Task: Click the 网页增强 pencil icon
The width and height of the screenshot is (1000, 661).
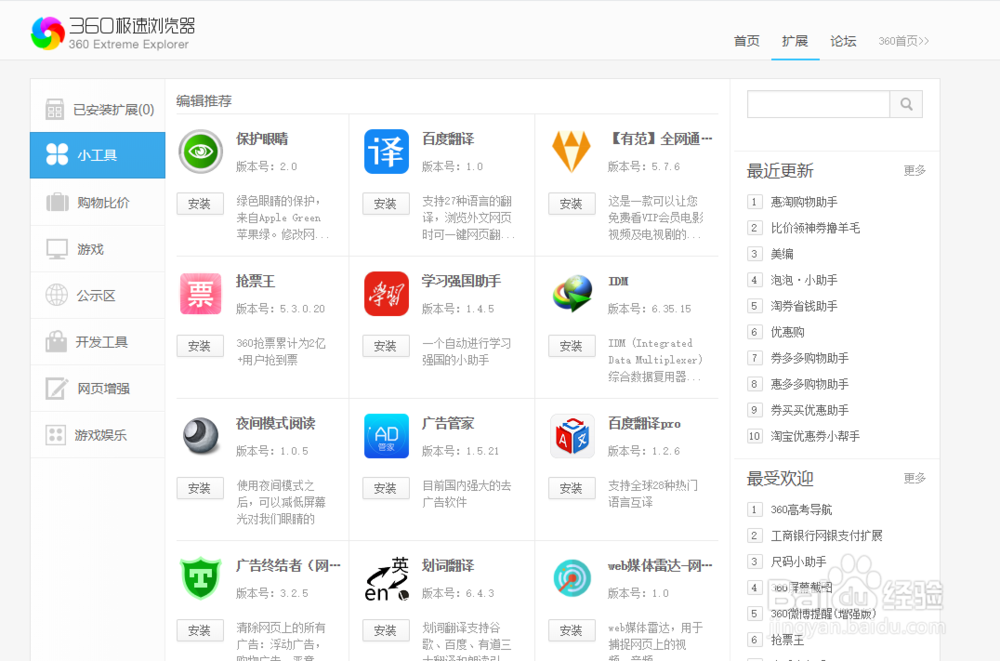Action: click(57, 388)
